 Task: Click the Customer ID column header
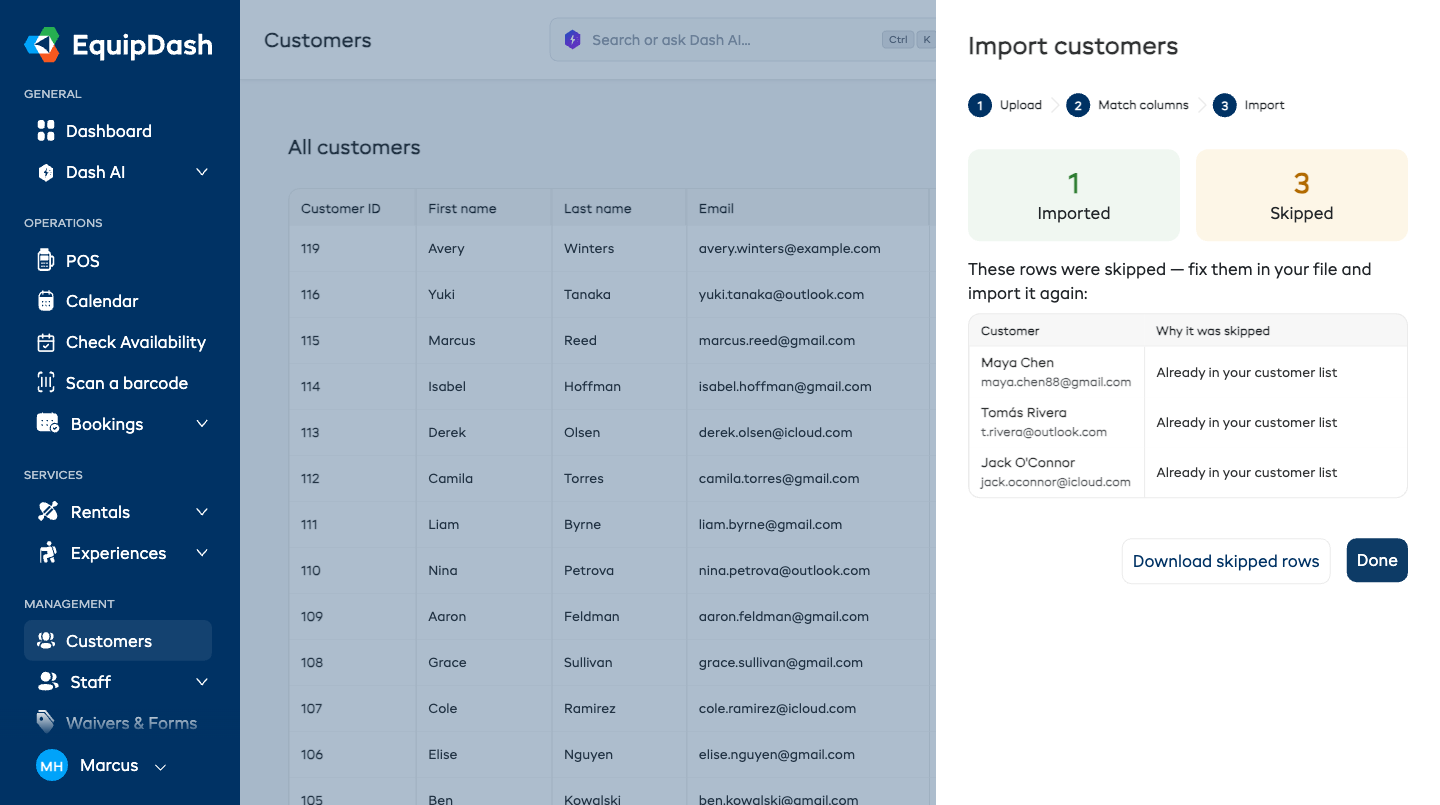pyautogui.click(x=352, y=208)
